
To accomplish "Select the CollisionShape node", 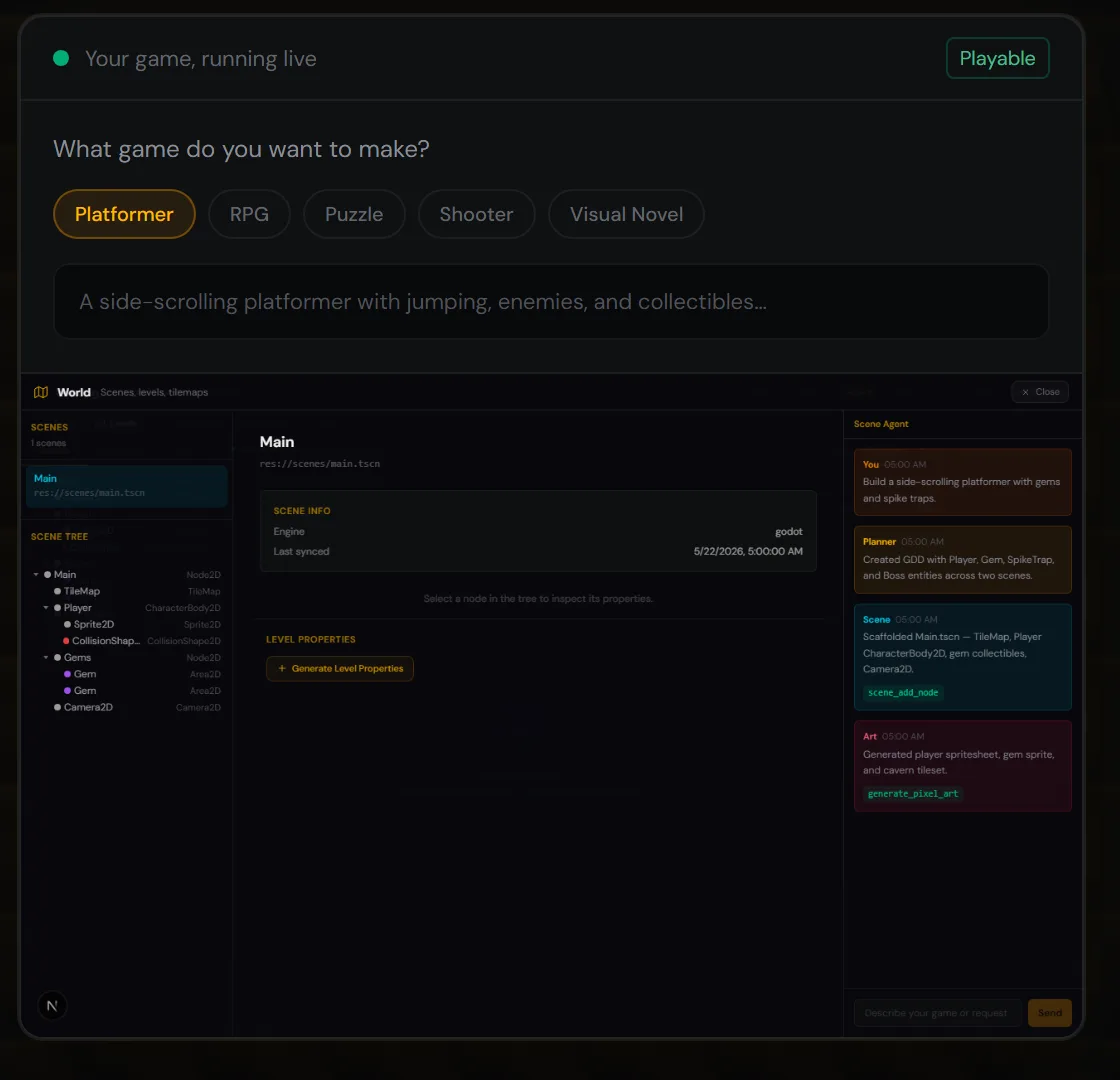I will pos(126,641).
